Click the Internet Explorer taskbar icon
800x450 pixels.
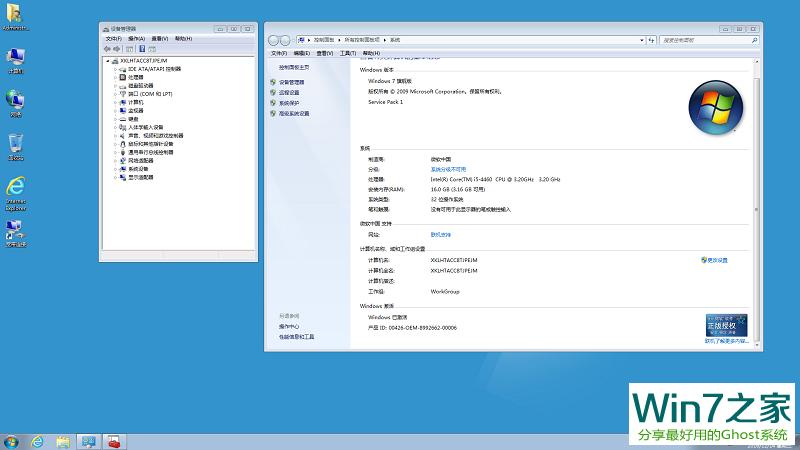coord(37,442)
